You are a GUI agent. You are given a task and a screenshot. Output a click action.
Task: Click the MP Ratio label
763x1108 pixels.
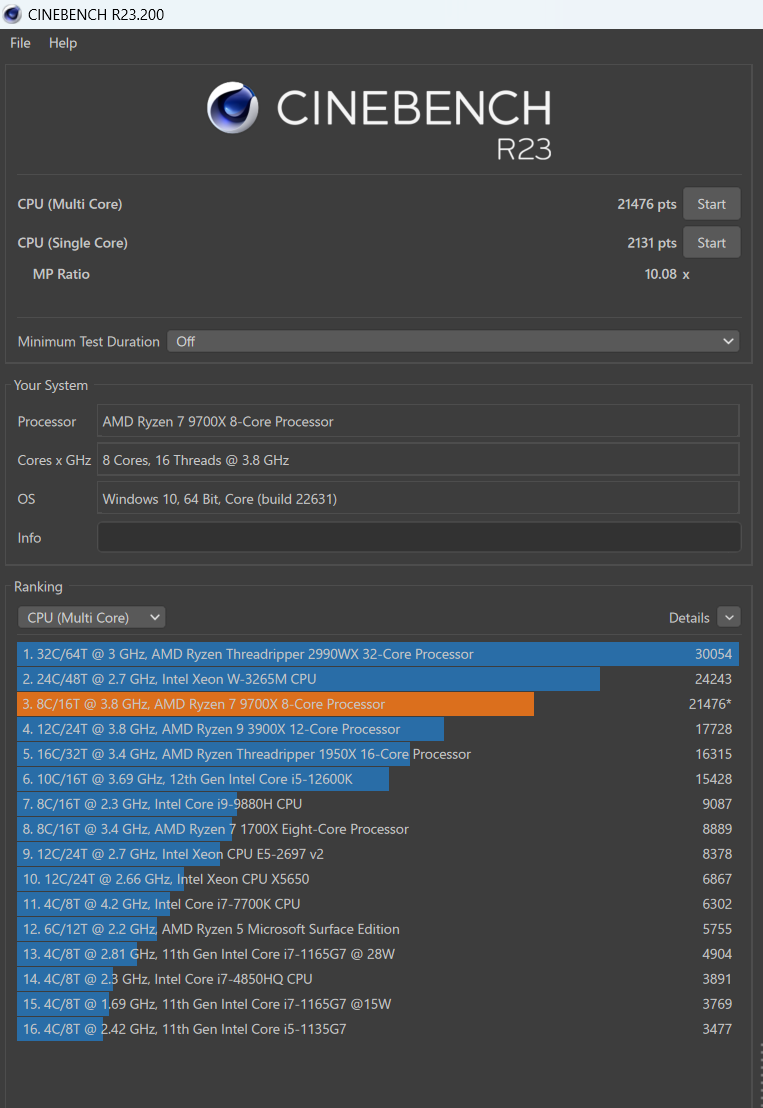[x=61, y=274]
